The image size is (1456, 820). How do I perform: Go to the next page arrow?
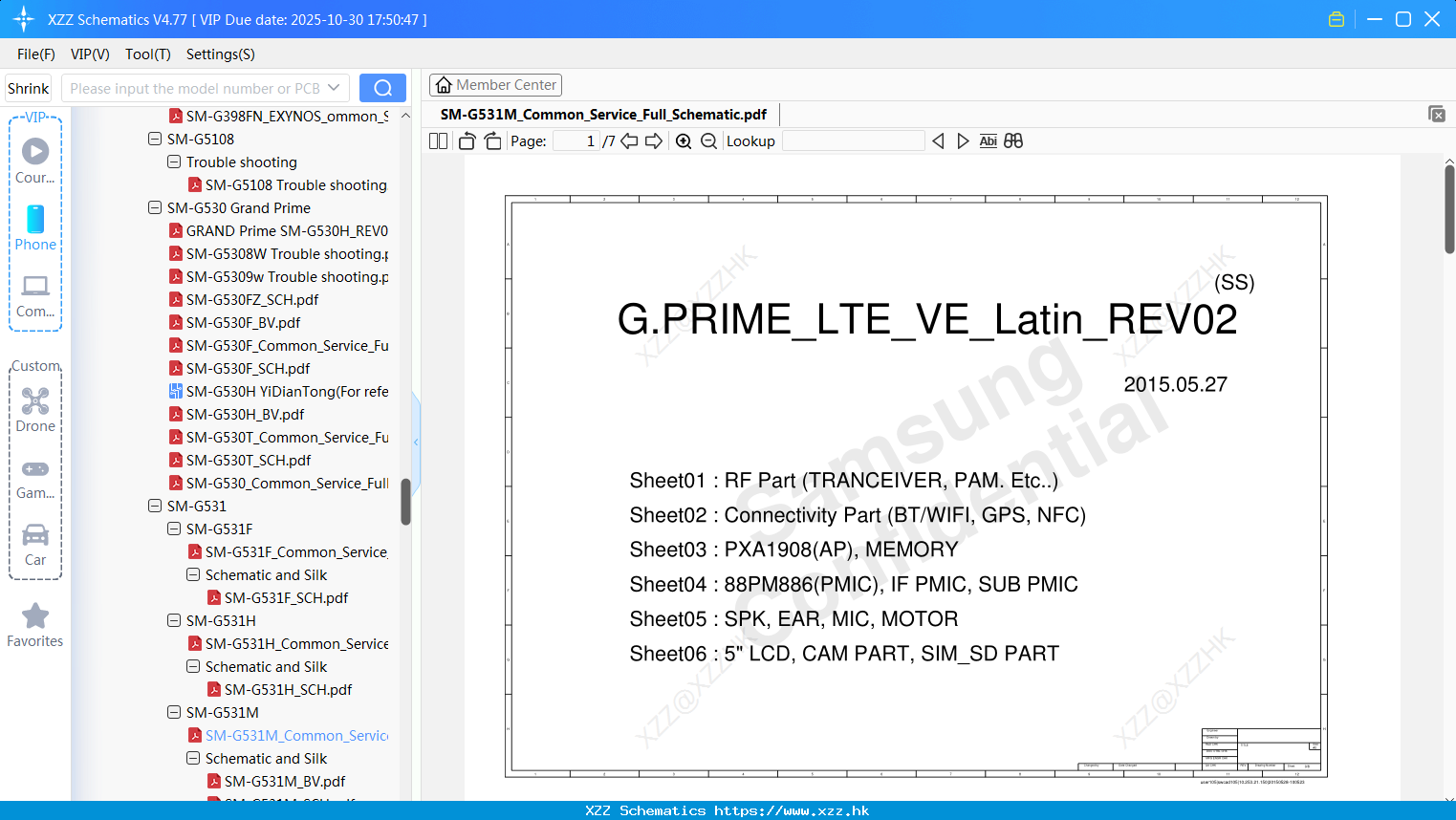tap(654, 141)
